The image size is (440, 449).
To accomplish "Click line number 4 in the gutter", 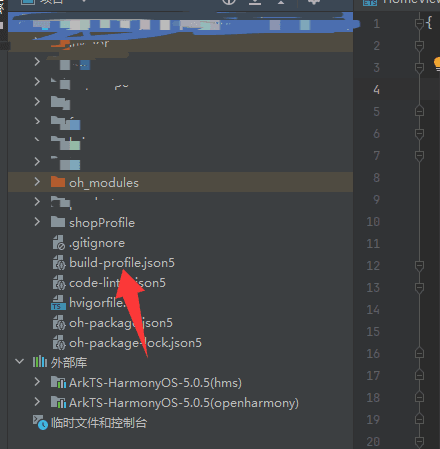I will tap(376, 89).
